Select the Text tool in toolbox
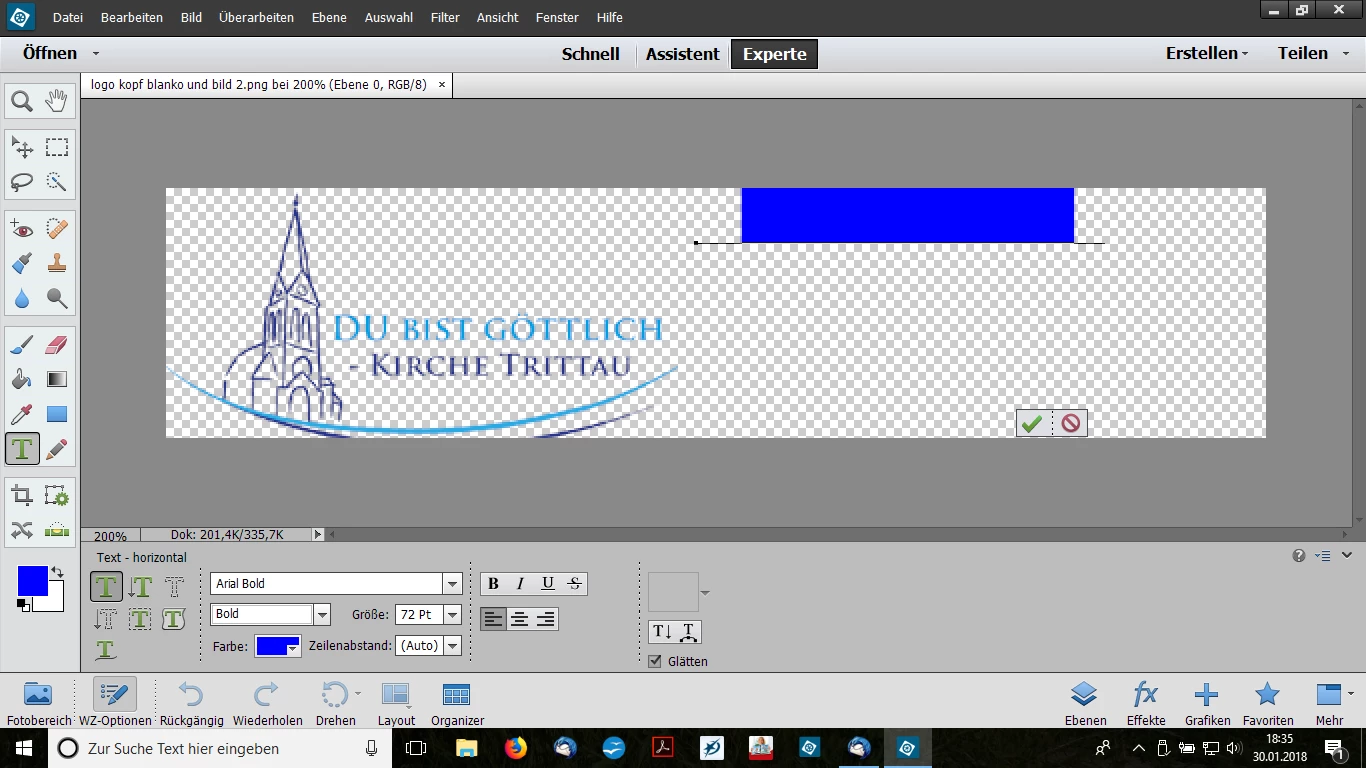1366x768 pixels. 22,449
